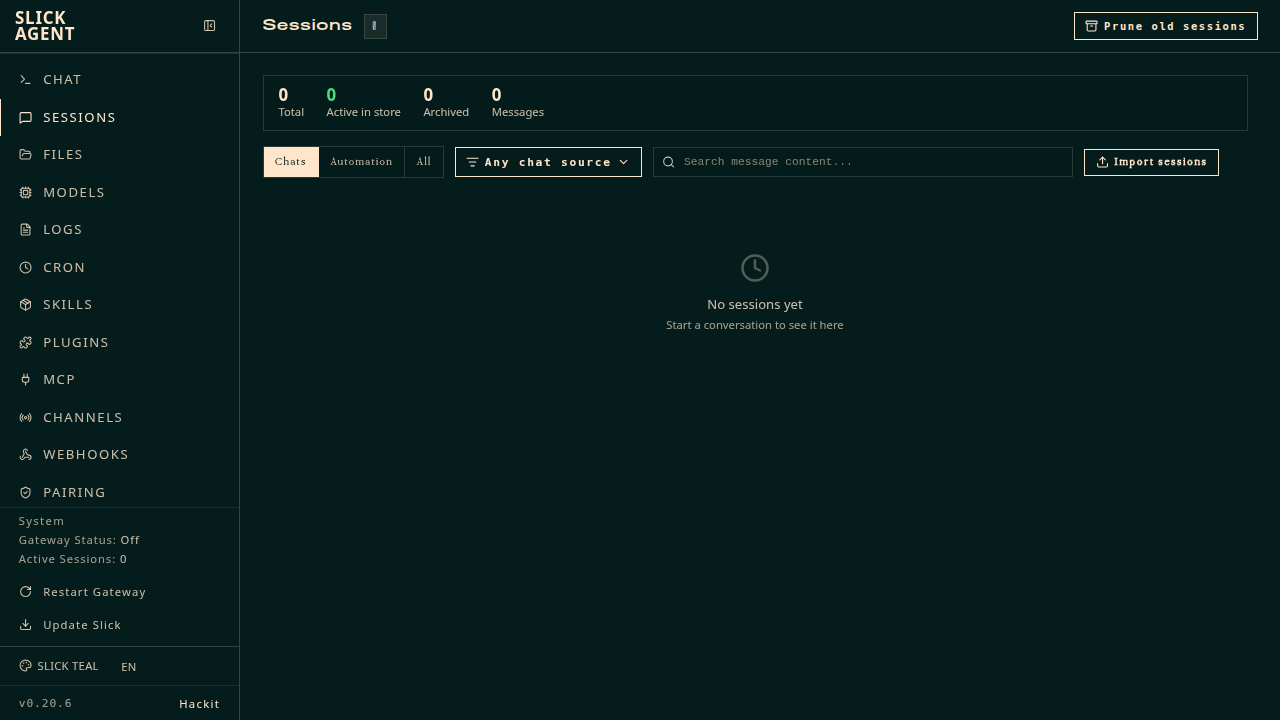Click the Restart Gateway refresh icon
The height and width of the screenshot is (720, 1280).
(x=26, y=592)
